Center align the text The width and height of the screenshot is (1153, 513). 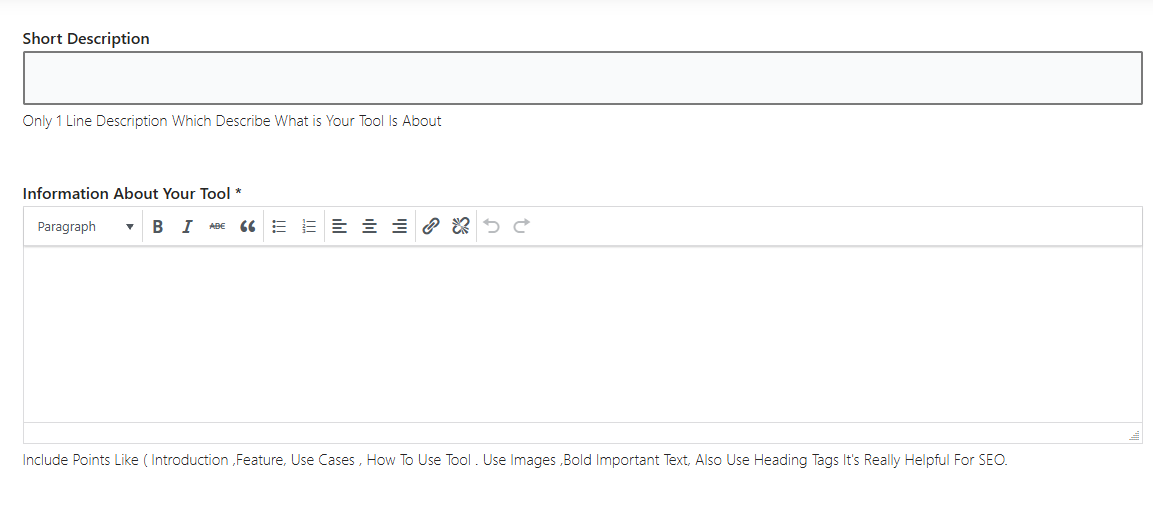pyautogui.click(x=369, y=226)
